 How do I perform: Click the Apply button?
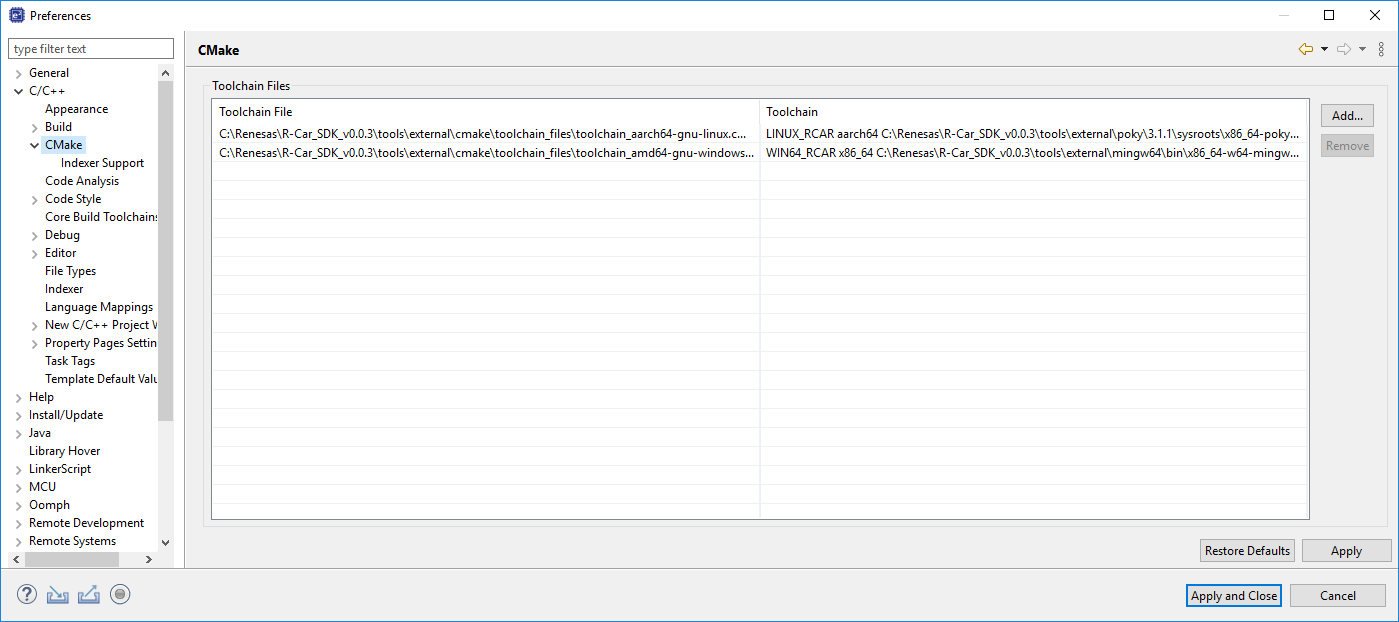click(1346, 551)
